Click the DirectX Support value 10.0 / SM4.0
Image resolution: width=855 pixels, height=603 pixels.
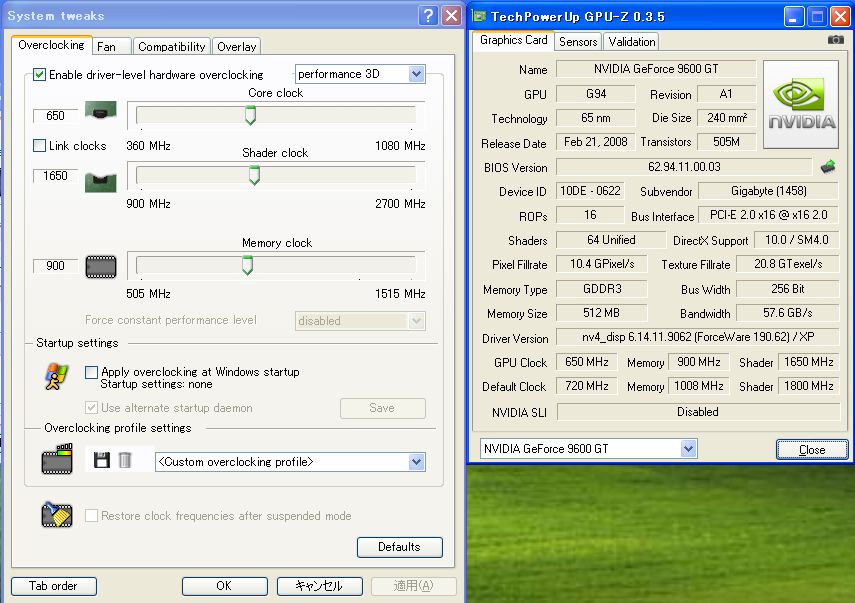click(x=797, y=240)
